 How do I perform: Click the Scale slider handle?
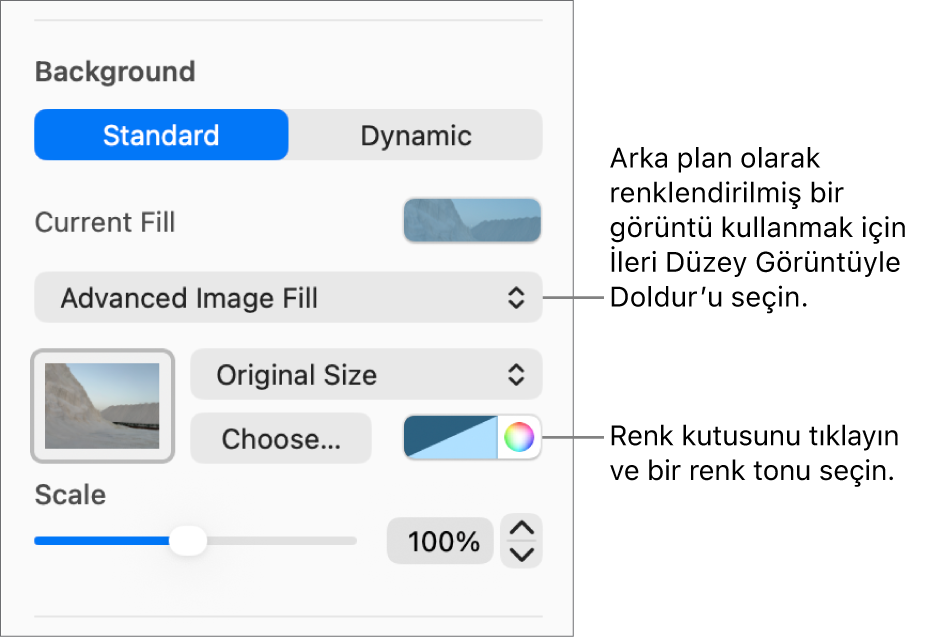[x=187, y=541]
